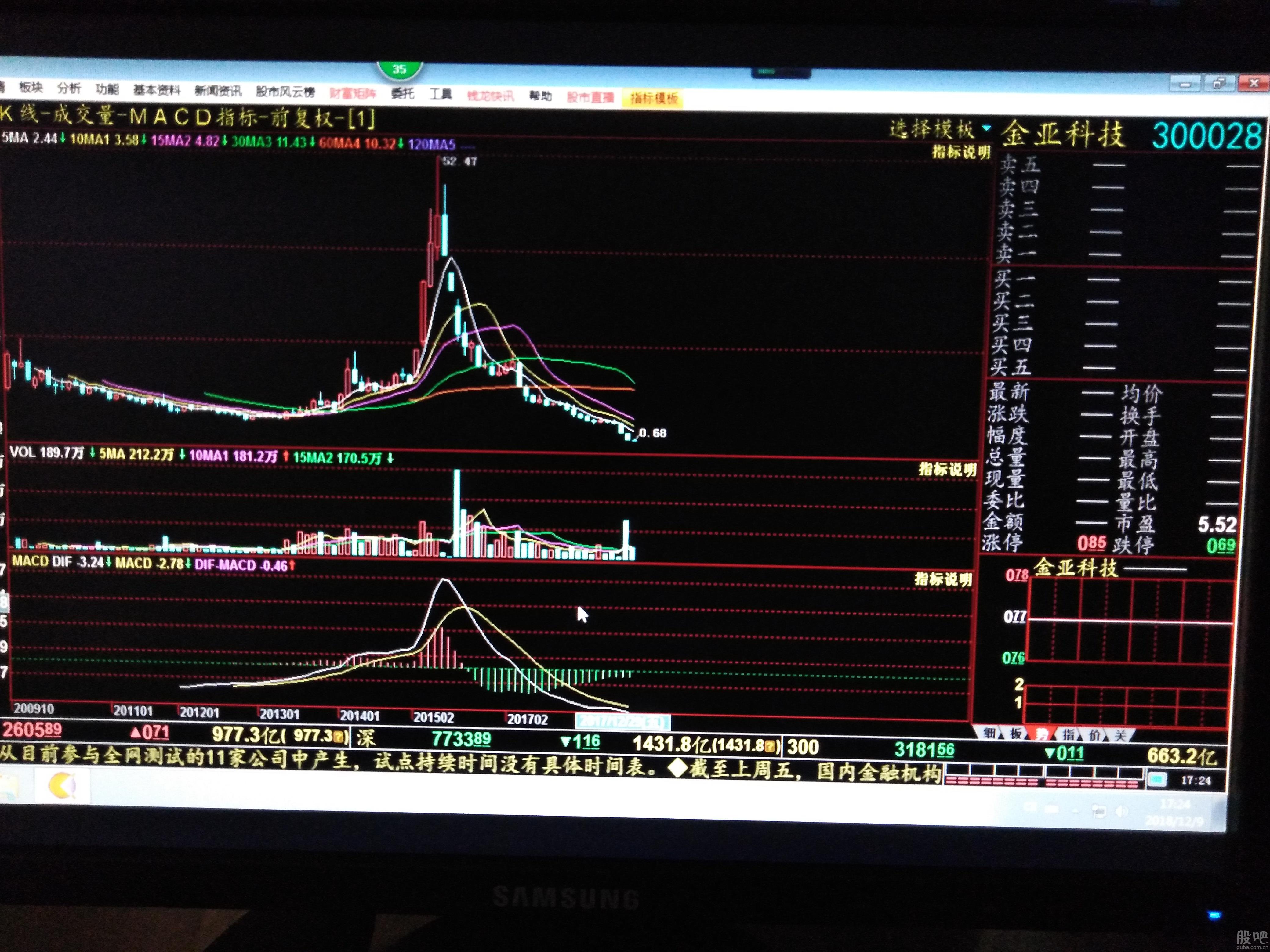The width and height of the screenshot is (1270, 952).
Task: Click the yellow 指标模板 button
Action: [x=653, y=98]
